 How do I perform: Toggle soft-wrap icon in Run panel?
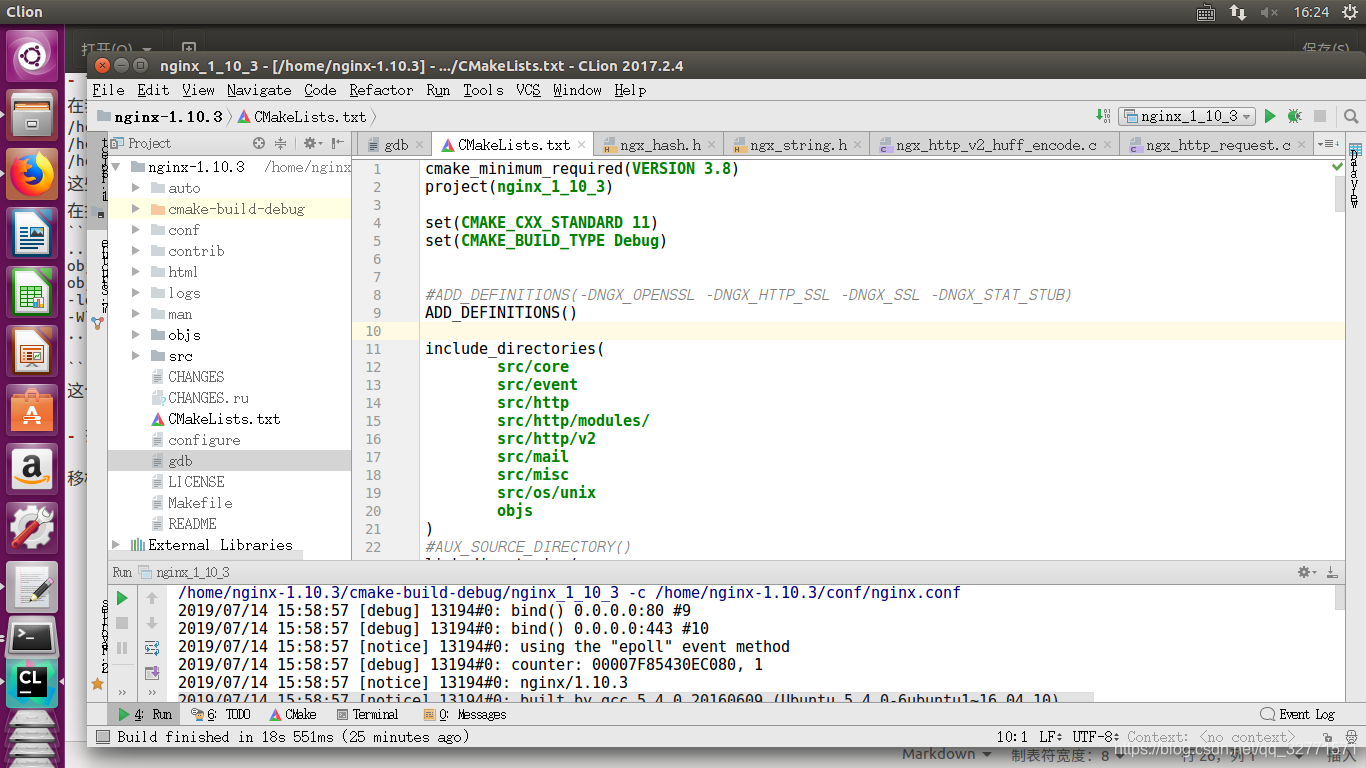(x=152, y=648)
